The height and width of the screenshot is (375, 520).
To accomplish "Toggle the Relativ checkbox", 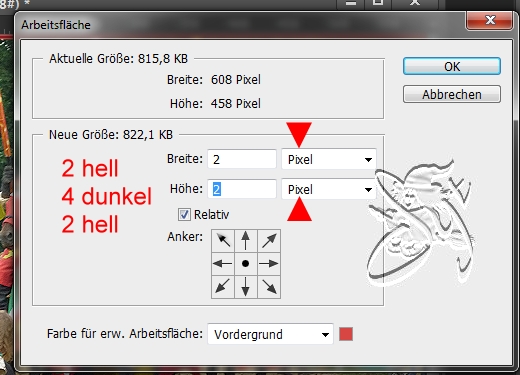I will pyautogui.click(x=184, y=214).
